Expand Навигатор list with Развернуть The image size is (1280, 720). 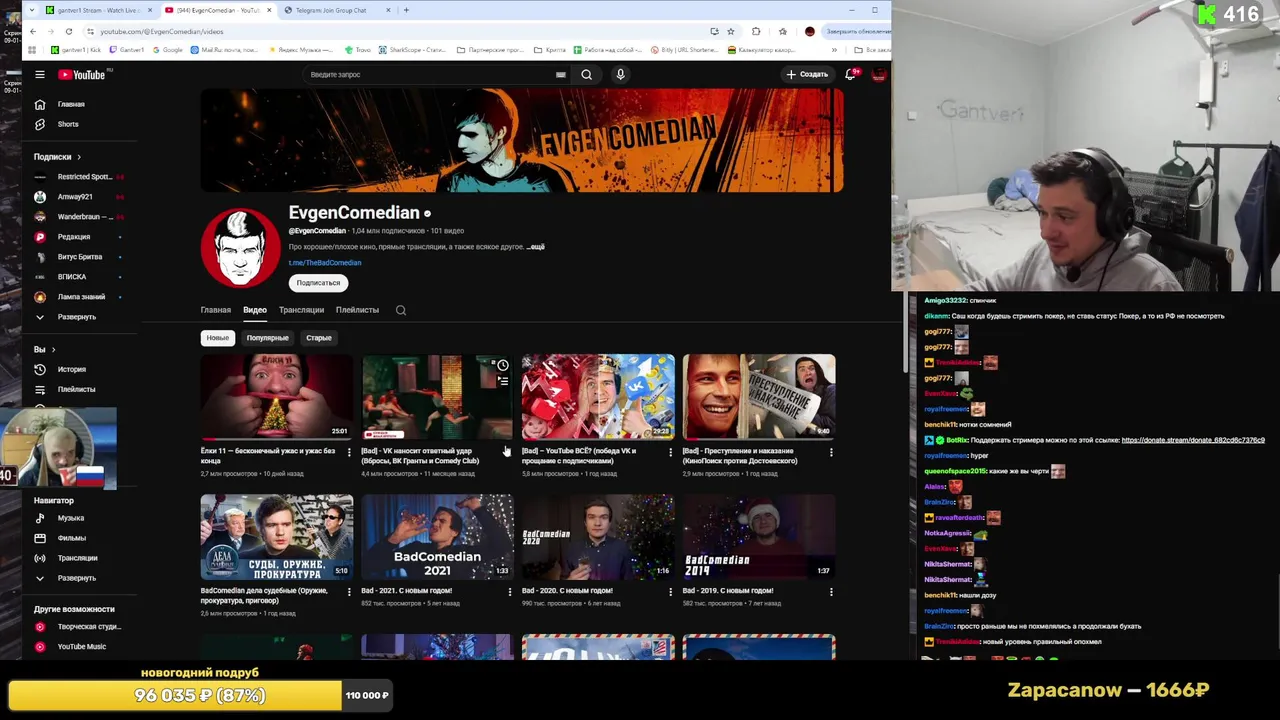(76, 578)
